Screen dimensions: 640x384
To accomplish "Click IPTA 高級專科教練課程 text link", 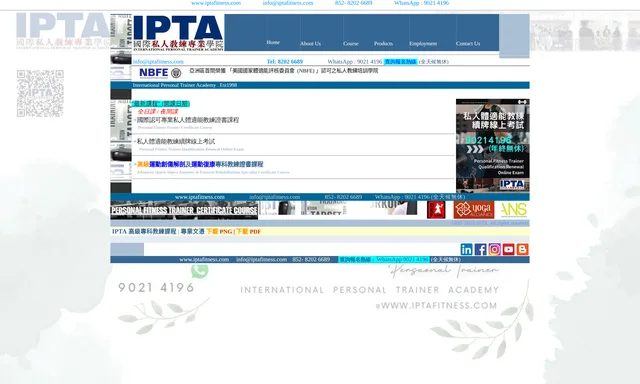I will (x=144, y=231).
